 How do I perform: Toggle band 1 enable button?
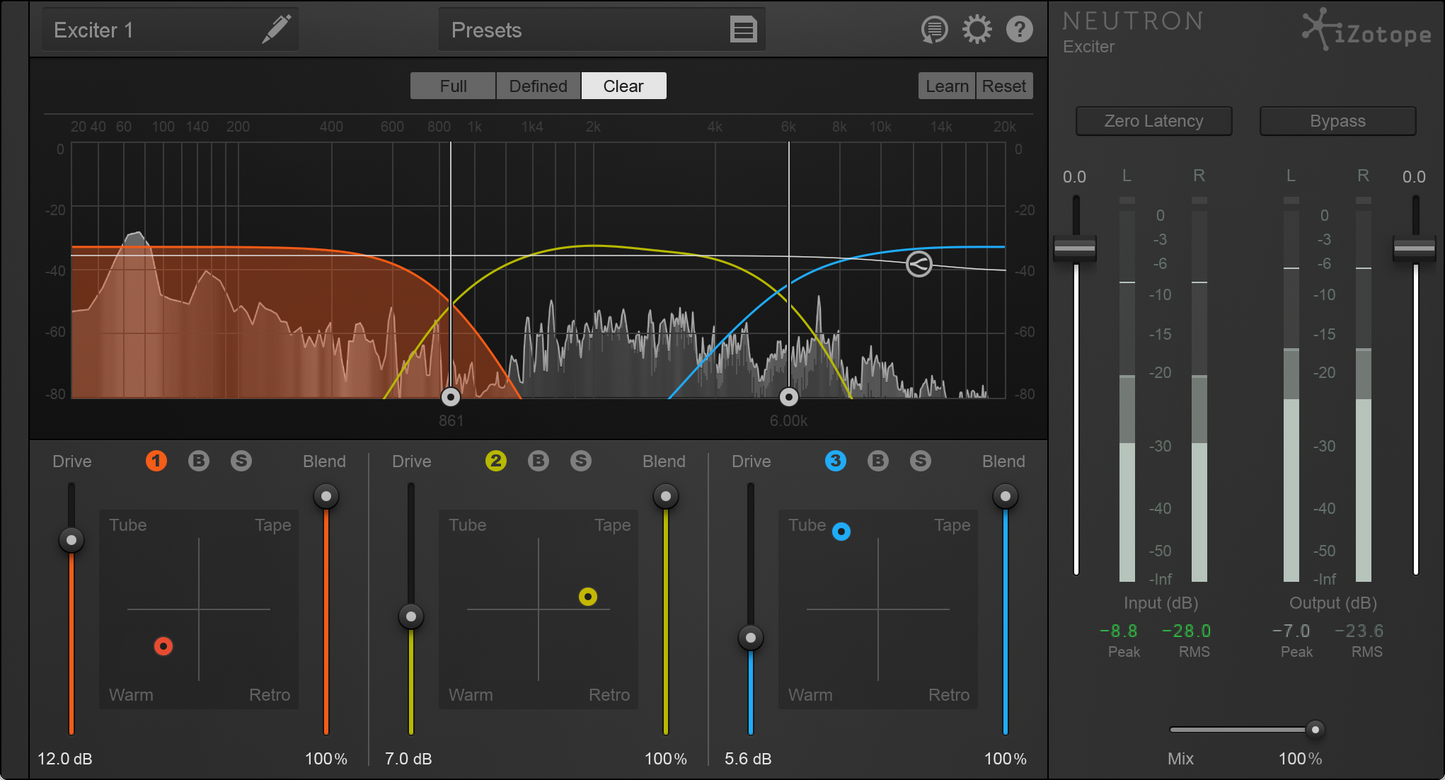pyautogui.click(x=156, y=461)
